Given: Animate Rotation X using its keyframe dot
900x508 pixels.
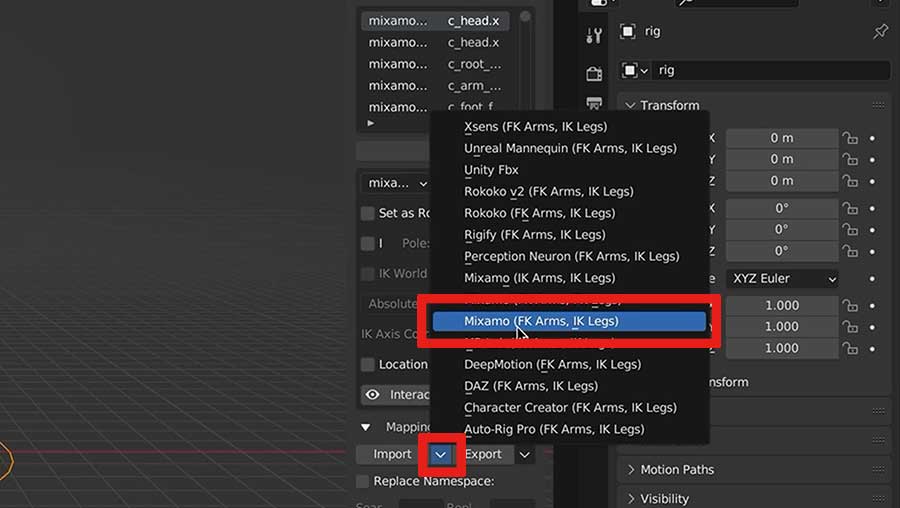Looking at the screenshot, I should 872,208.
